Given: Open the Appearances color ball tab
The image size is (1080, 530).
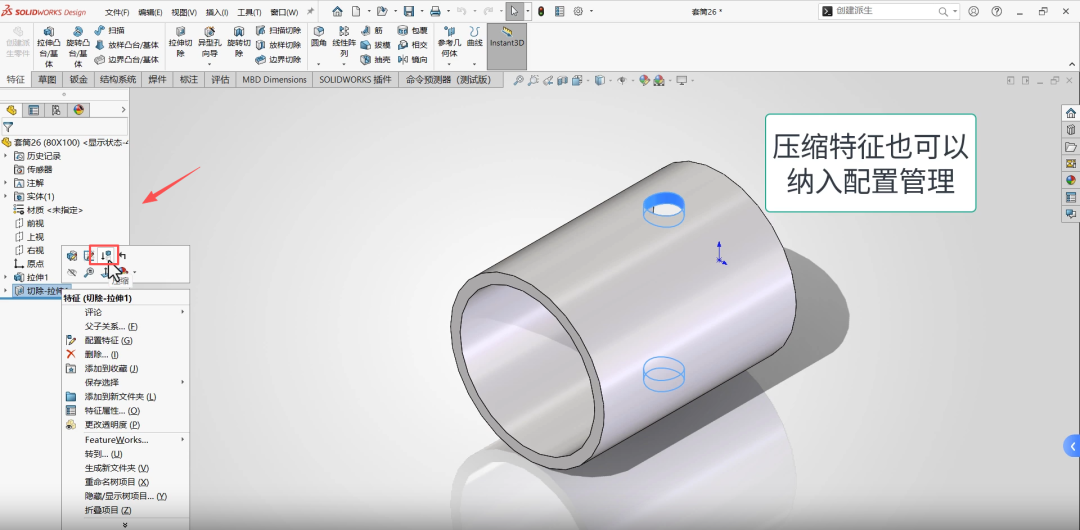Looking at the screenshot, I should click(78, 110).
